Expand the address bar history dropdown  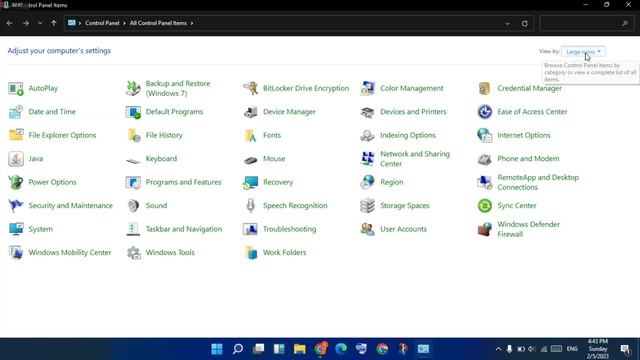tap(507, 23)
